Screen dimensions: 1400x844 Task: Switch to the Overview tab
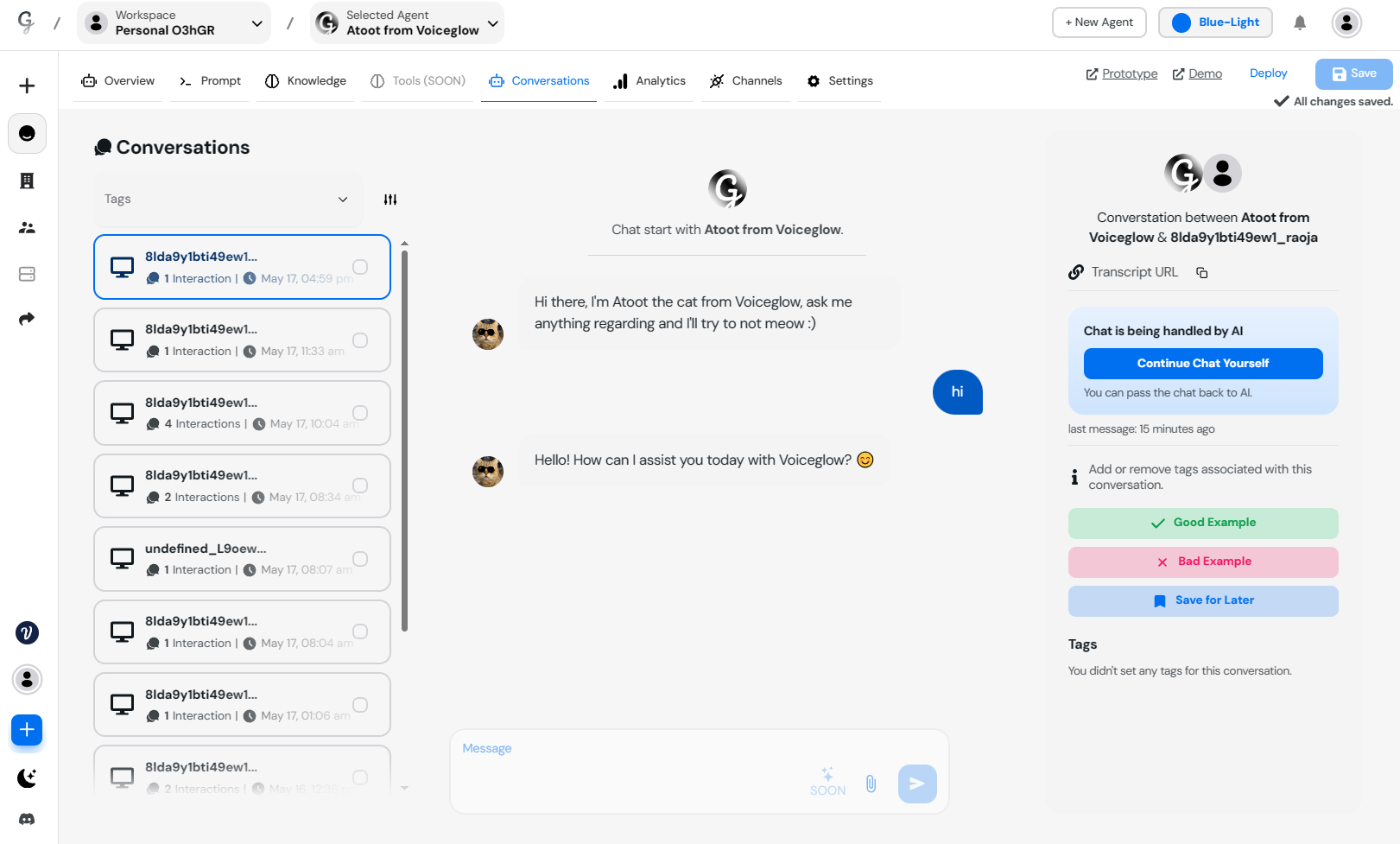pyautogui.click(x=118, y=81)
